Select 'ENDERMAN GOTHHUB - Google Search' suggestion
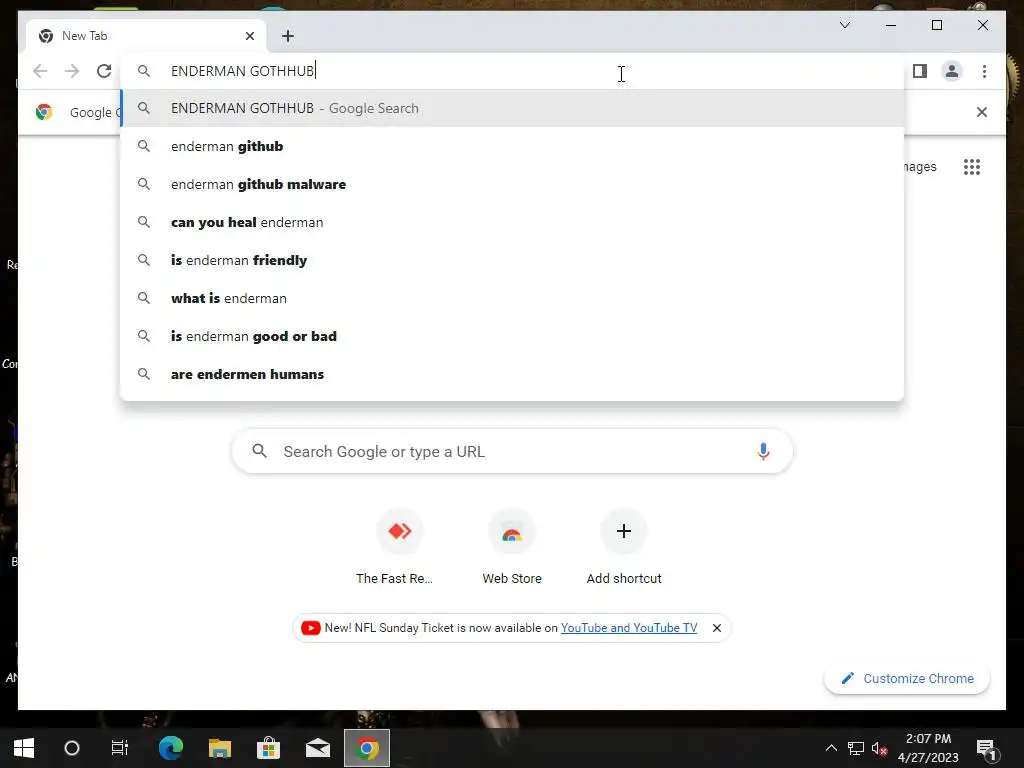 tap(513, 108)
